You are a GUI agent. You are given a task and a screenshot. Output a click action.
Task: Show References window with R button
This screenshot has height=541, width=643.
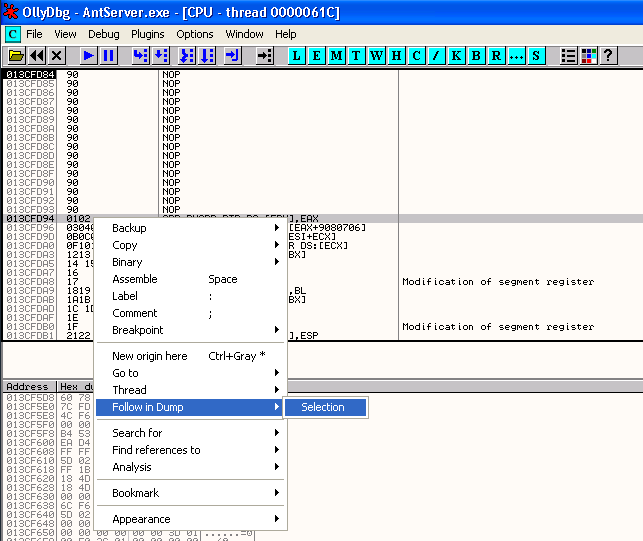tap(496, 56)
